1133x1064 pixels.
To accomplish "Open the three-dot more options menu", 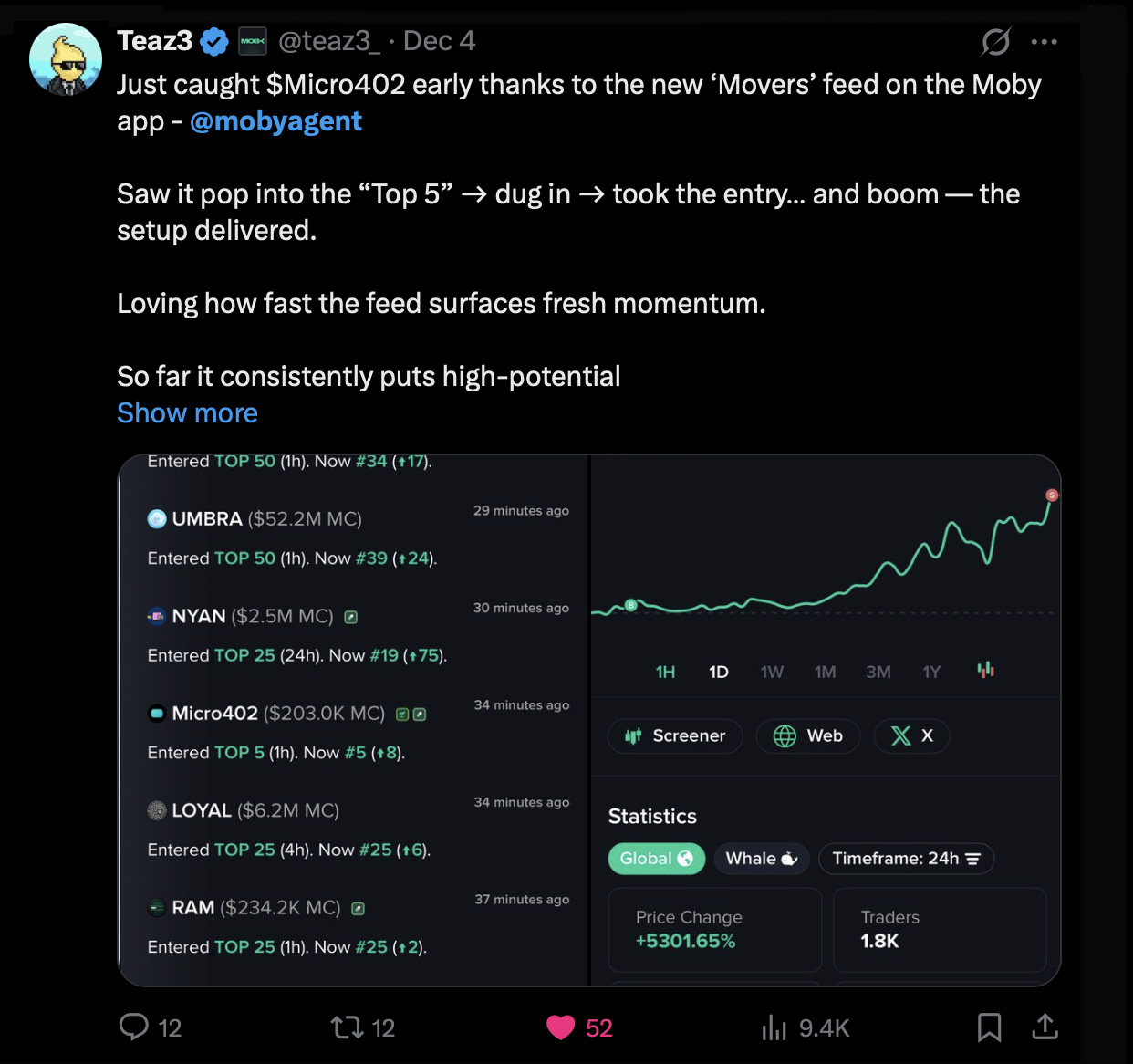I will tap(1044, 41).
